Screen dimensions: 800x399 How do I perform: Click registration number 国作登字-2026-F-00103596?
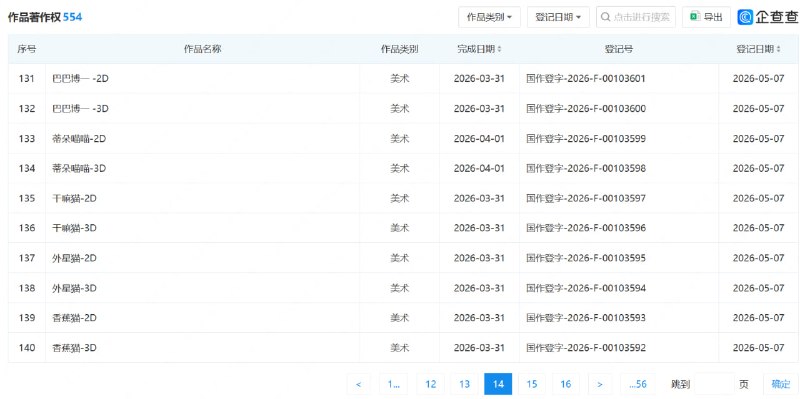coord(586,228)
